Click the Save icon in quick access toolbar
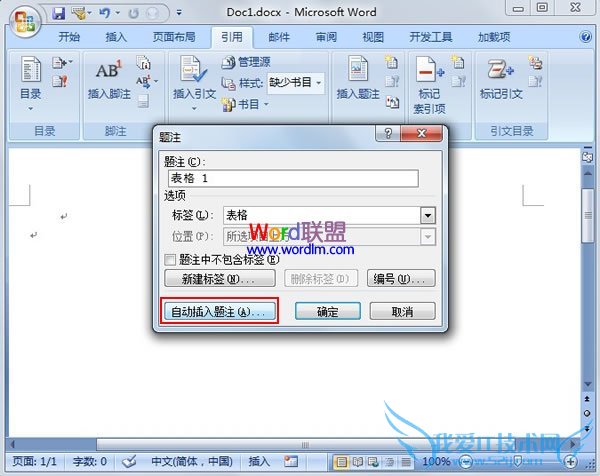600x476 pixels. (59, 13)
